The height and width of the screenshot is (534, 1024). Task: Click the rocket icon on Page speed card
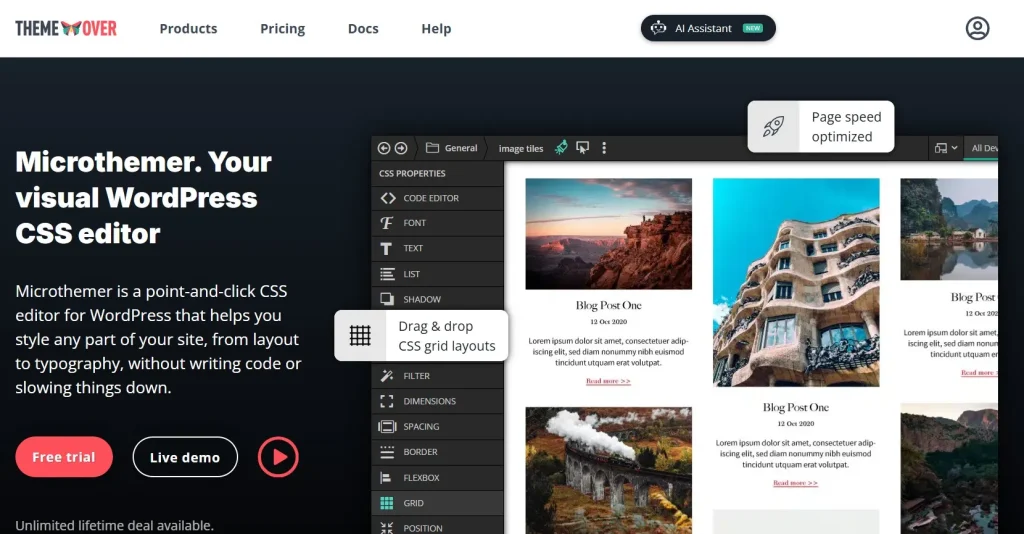click(x=773, y=127)
